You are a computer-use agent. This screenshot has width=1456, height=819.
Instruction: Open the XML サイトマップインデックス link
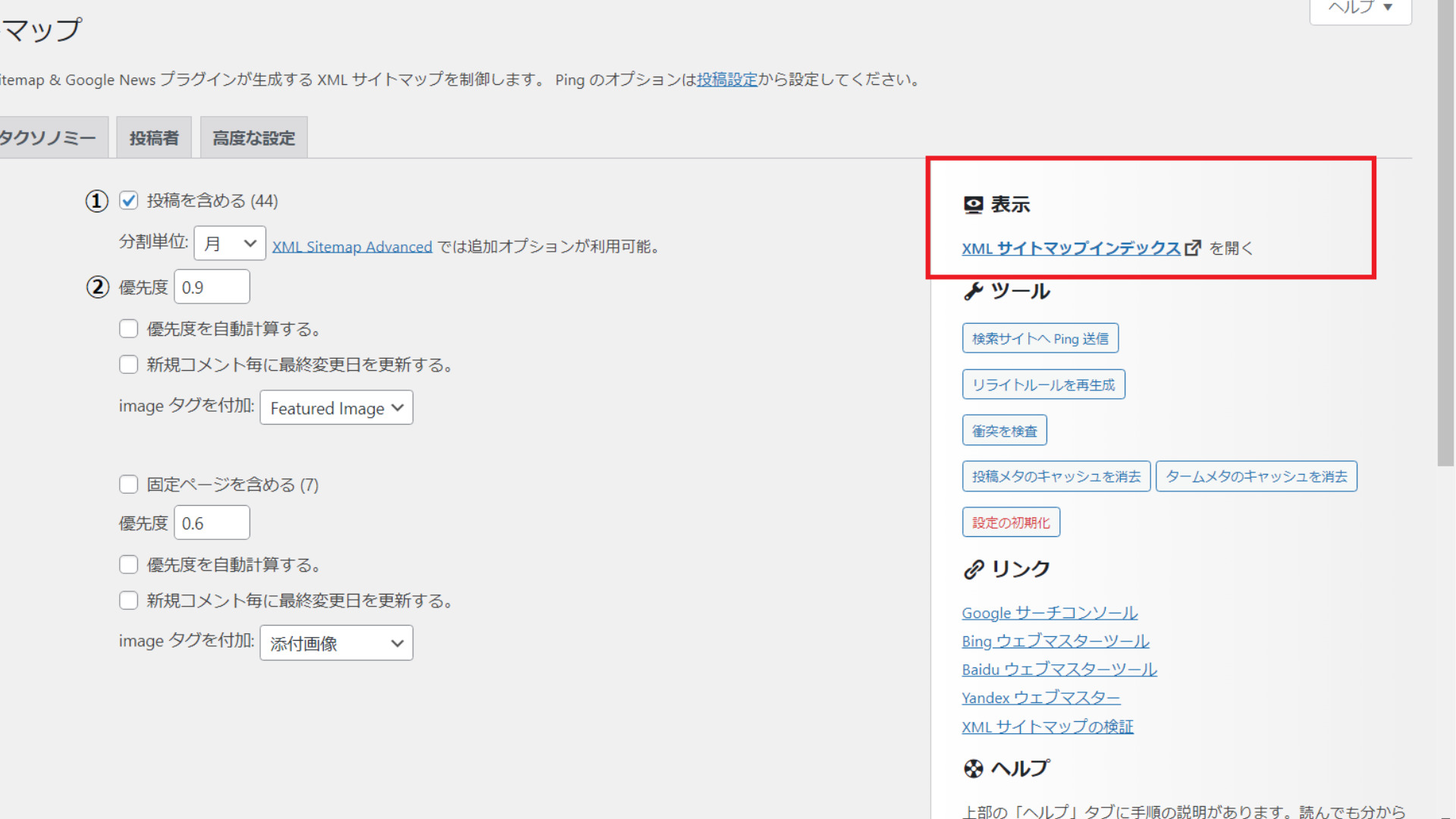pyautogui.click(x=1071, y=248)
